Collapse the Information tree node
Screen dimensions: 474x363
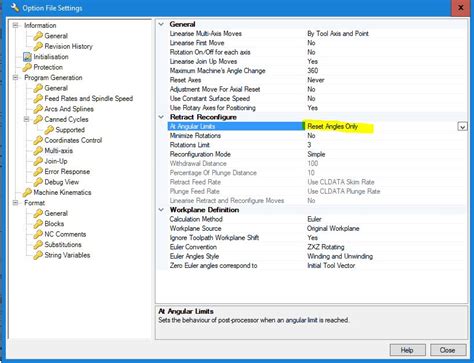coord(15,25)
